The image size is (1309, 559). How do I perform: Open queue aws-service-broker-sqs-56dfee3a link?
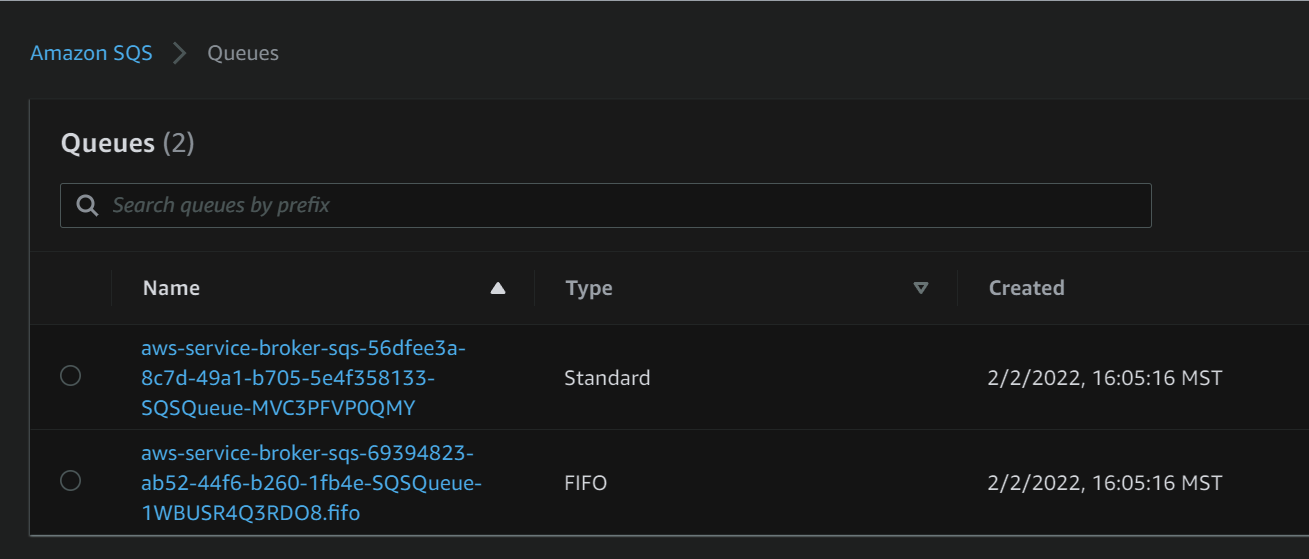(x=303, y=378)
